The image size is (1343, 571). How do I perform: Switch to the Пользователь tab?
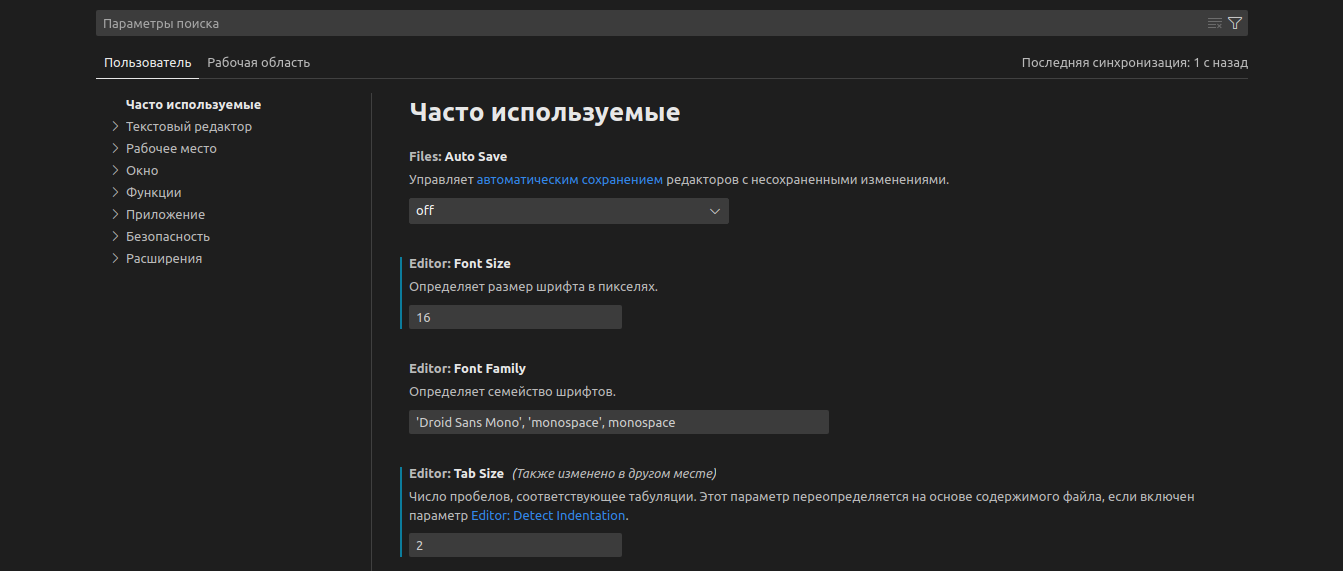(147, 62)
